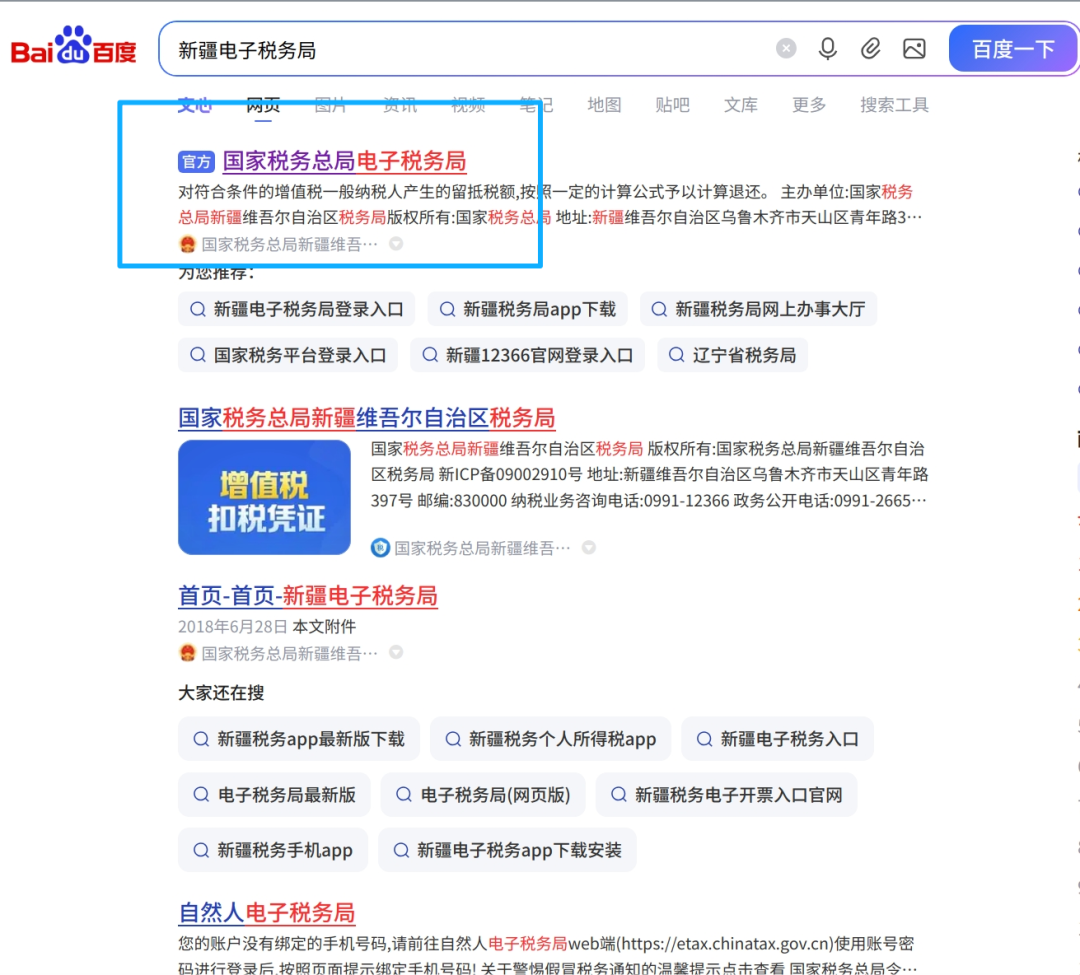Open the 地图 tab

tap(604, 105)
